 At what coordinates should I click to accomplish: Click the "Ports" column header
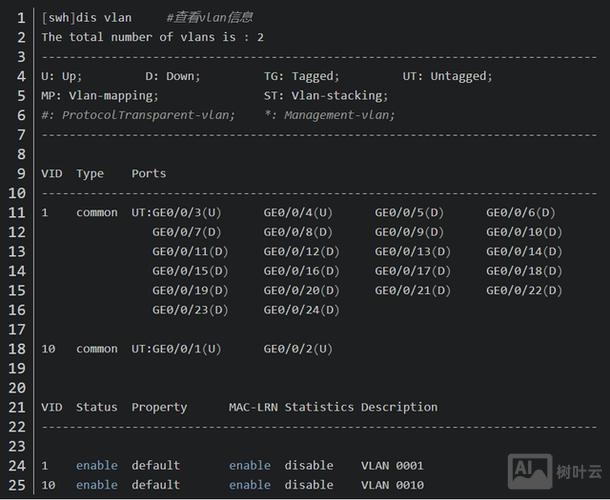tap(149, 173)
